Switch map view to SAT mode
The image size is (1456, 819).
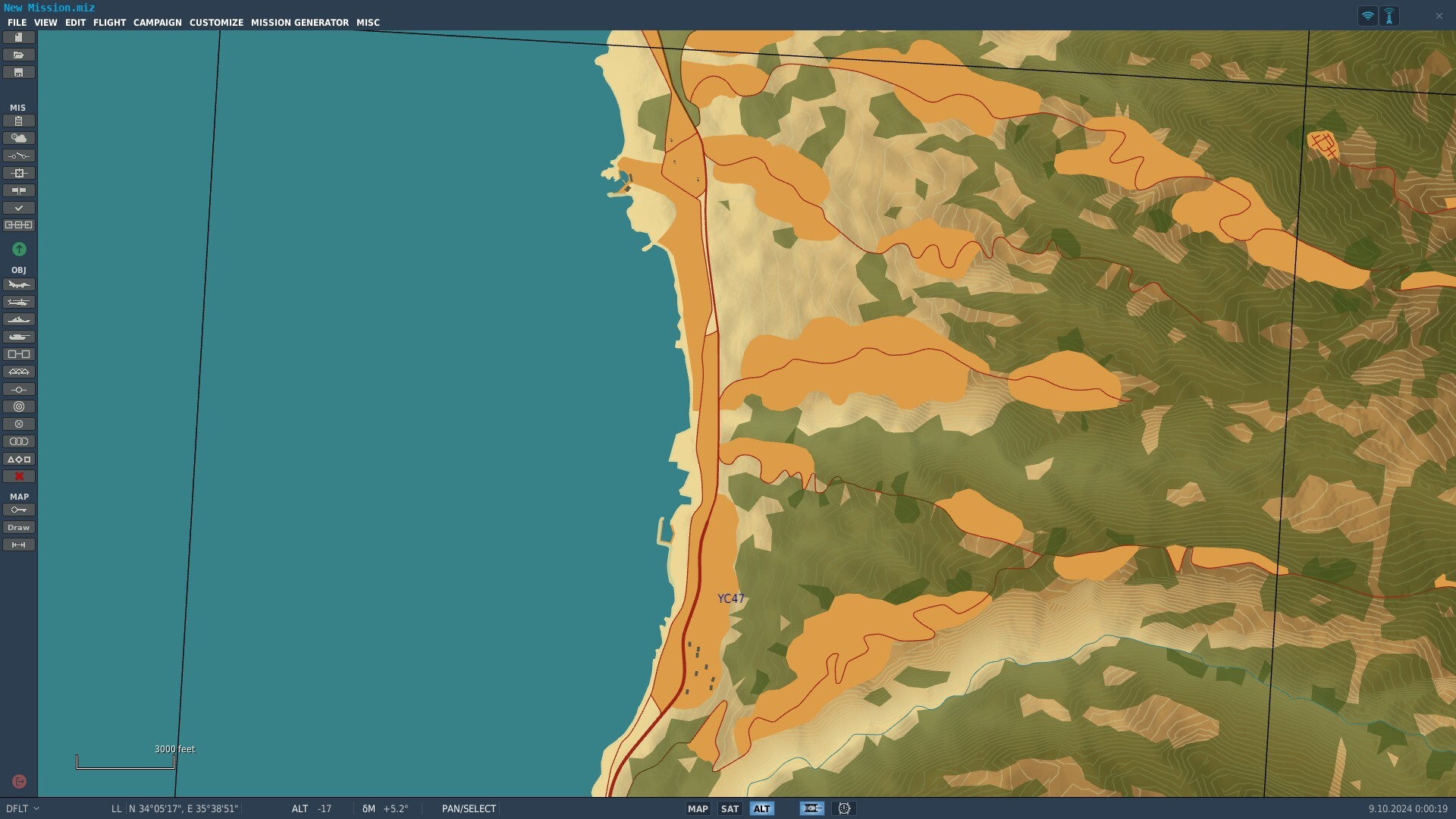point(730,808)
